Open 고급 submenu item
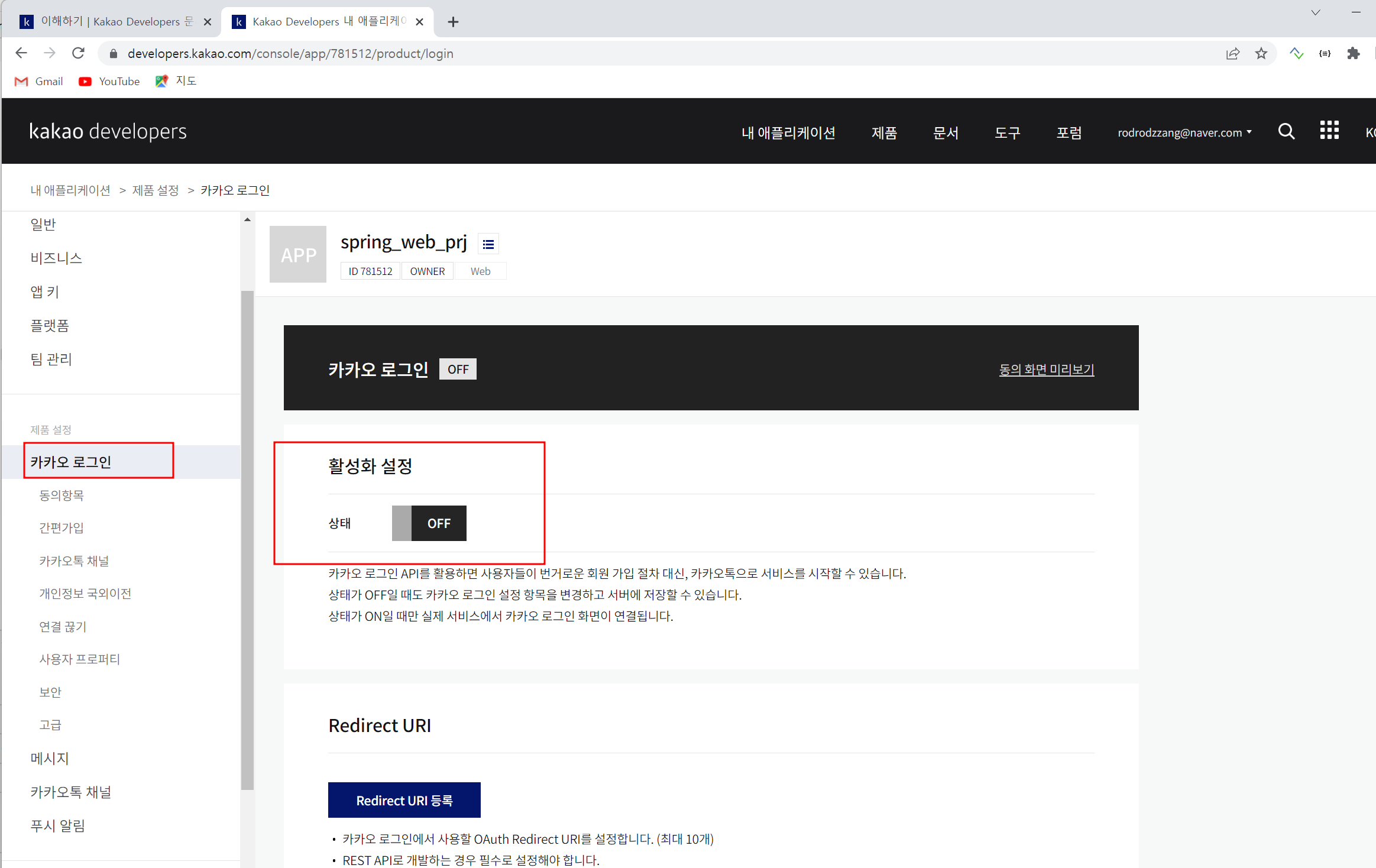The width and height of the screenshot is (1376, 868). 50,725
